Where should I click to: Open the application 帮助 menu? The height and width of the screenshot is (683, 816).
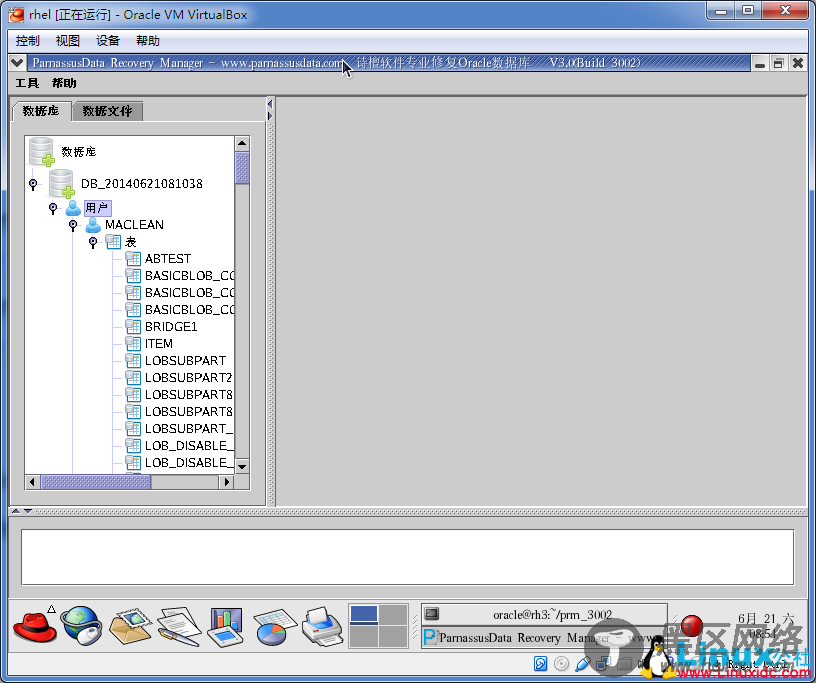pyautogui.click(x=64, y=83)
